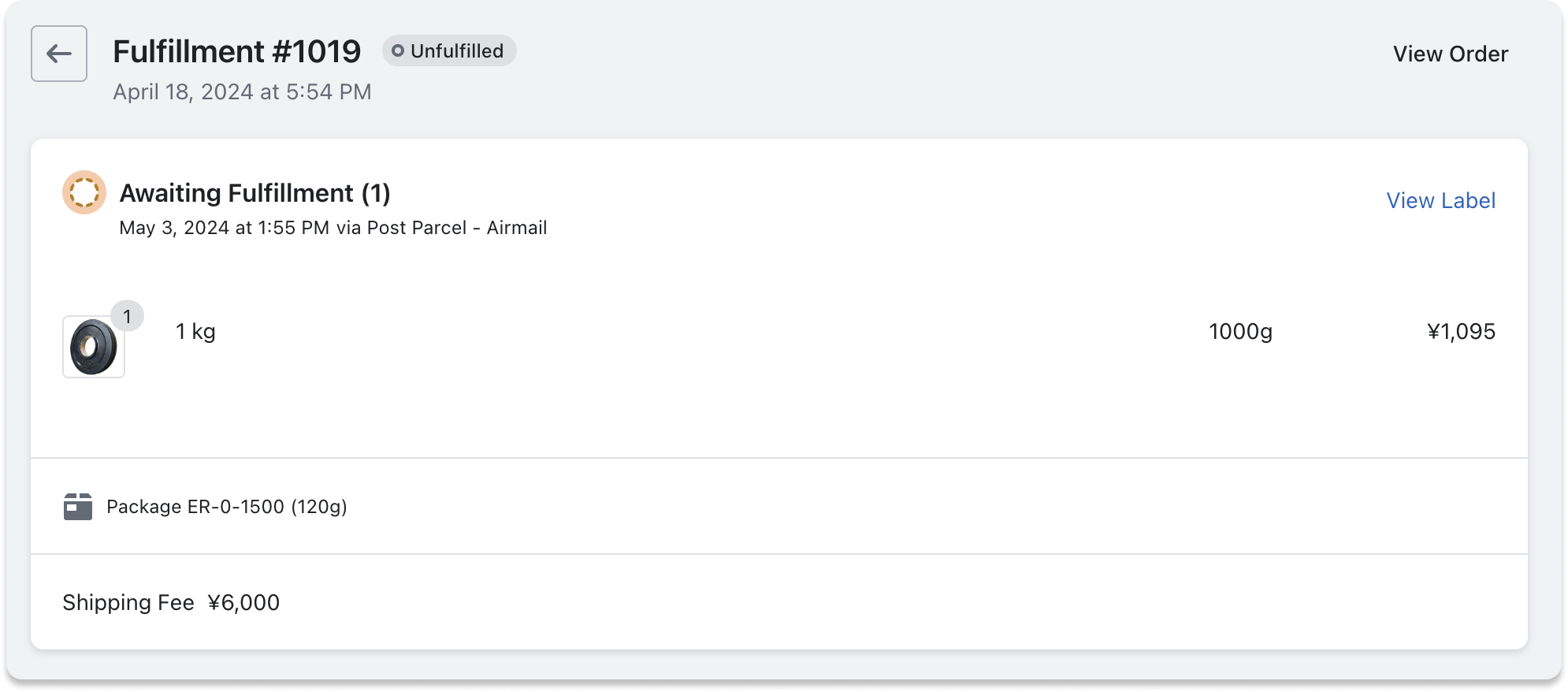Click the dot icon in Unfulfilled badge

point(398,51)
